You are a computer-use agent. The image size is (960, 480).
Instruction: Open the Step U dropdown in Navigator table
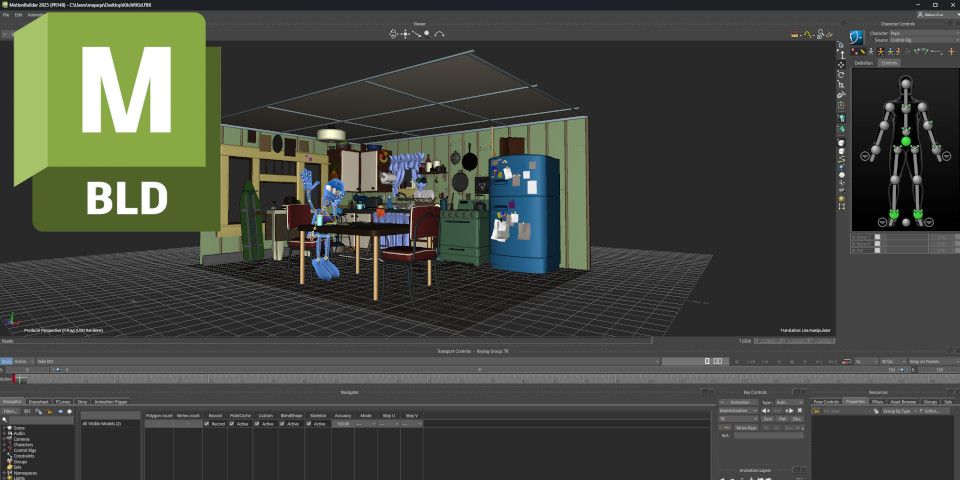pyautogui.click(x=389, y=424)
